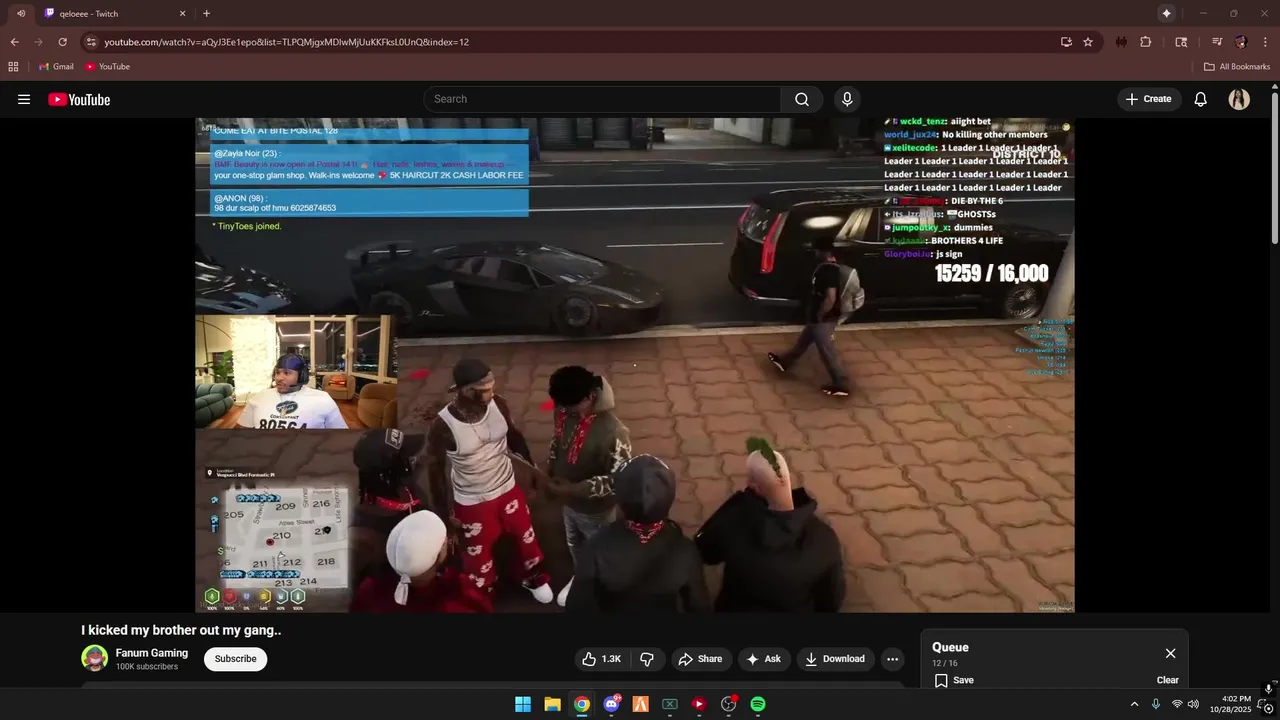The width and height of the screenshot is (1280, 720).
Task: Open the YouTube bookmark
Action: tap(107, 66)
